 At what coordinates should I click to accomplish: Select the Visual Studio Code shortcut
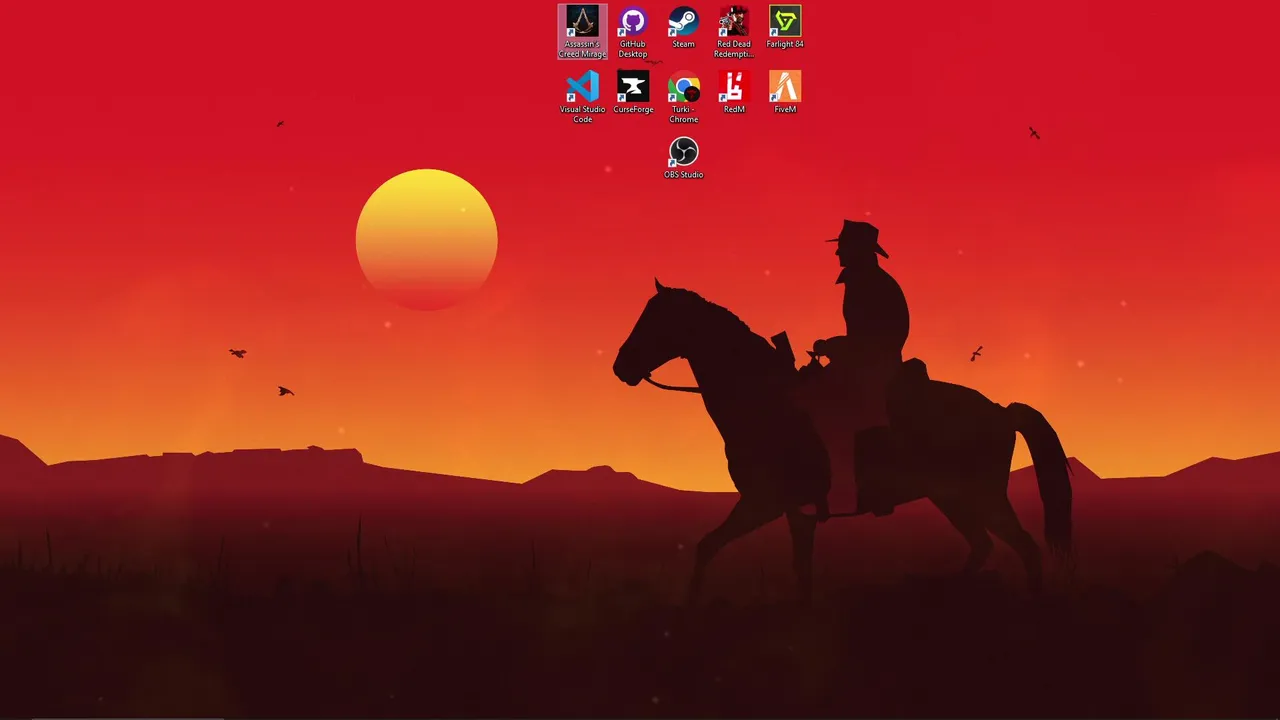click(x=582, y=97)
